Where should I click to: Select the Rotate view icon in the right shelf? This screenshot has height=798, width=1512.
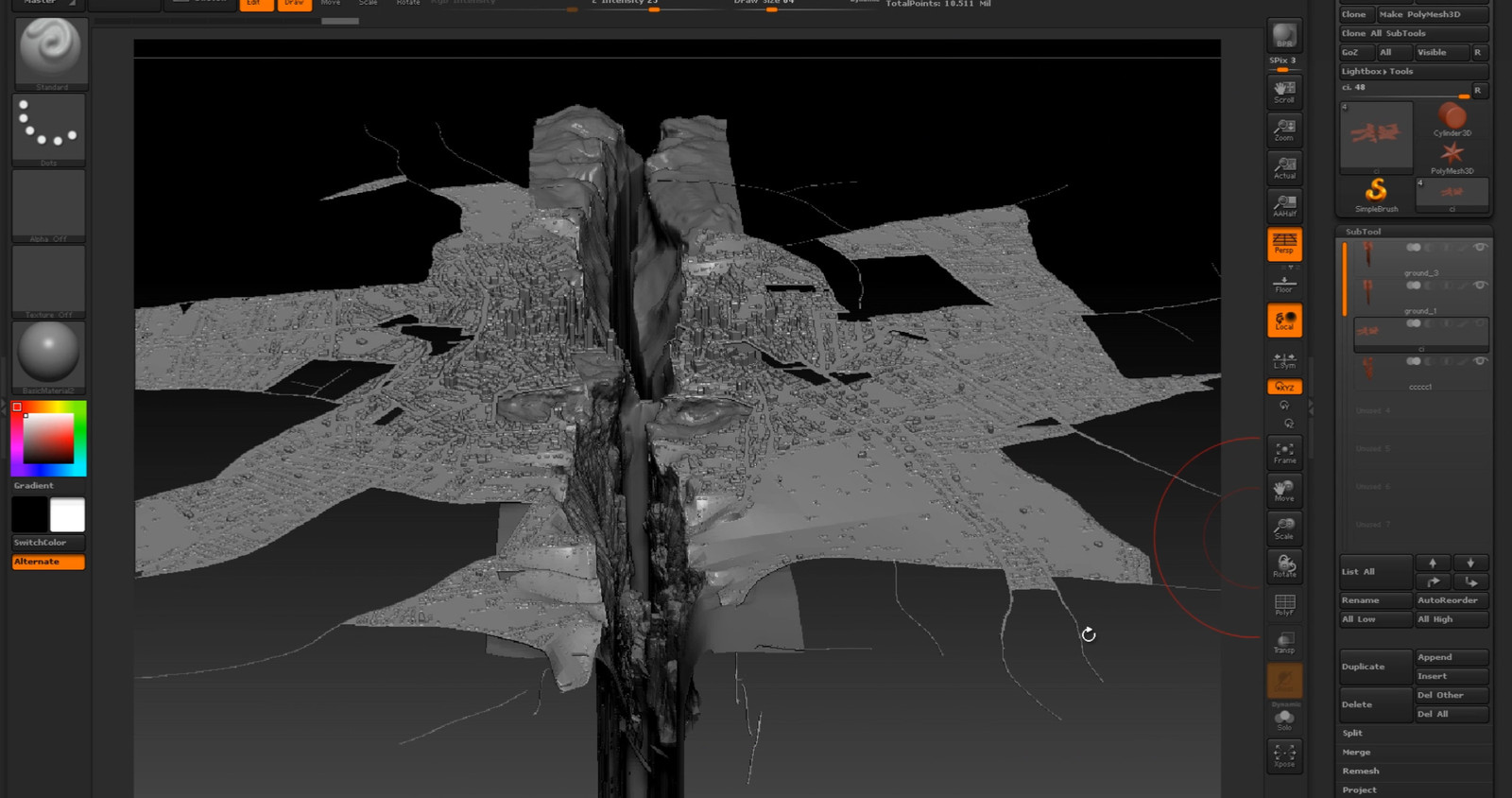point(1284,566)
